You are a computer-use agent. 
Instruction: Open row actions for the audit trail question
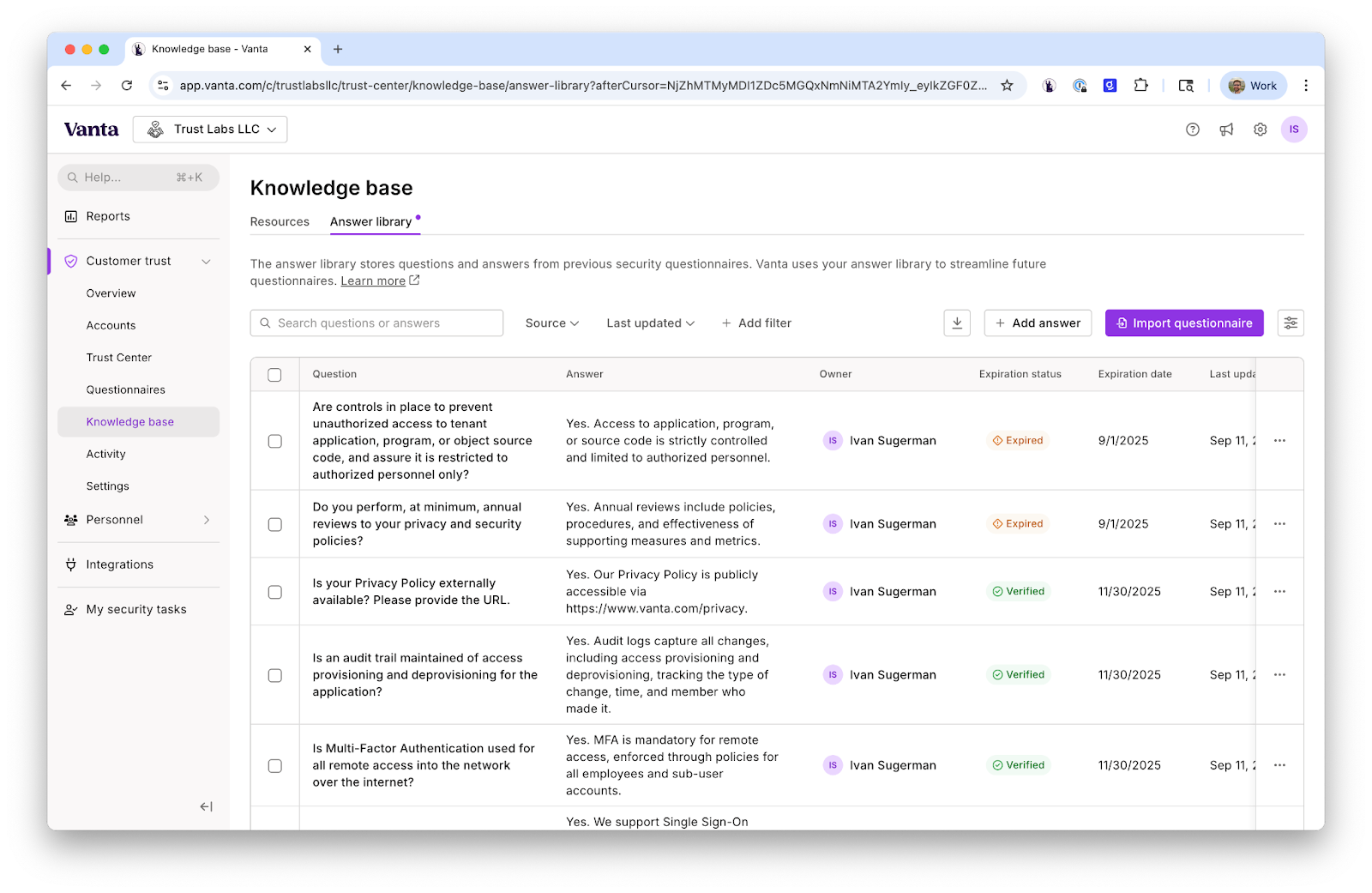[1279, 675]
